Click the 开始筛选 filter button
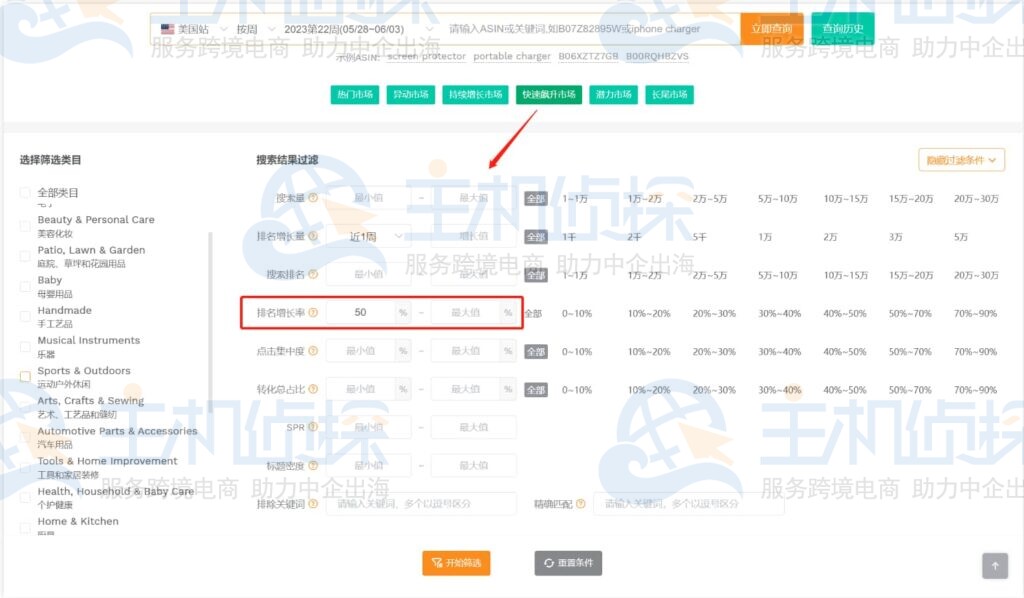Image resolution: width=1024 pixels, height=598 pixels. 456,563
